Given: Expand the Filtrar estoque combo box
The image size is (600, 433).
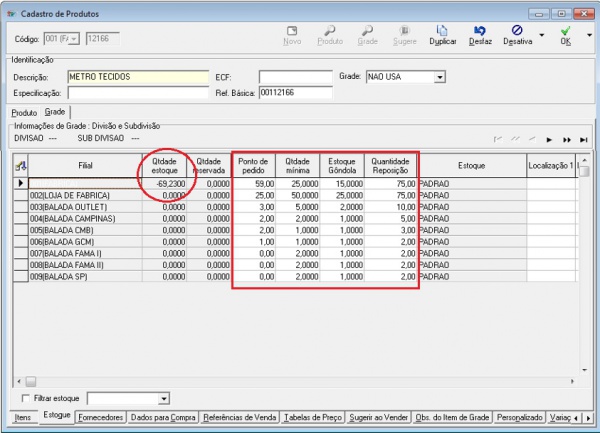Looking at the screenshot, I should 162,398.
